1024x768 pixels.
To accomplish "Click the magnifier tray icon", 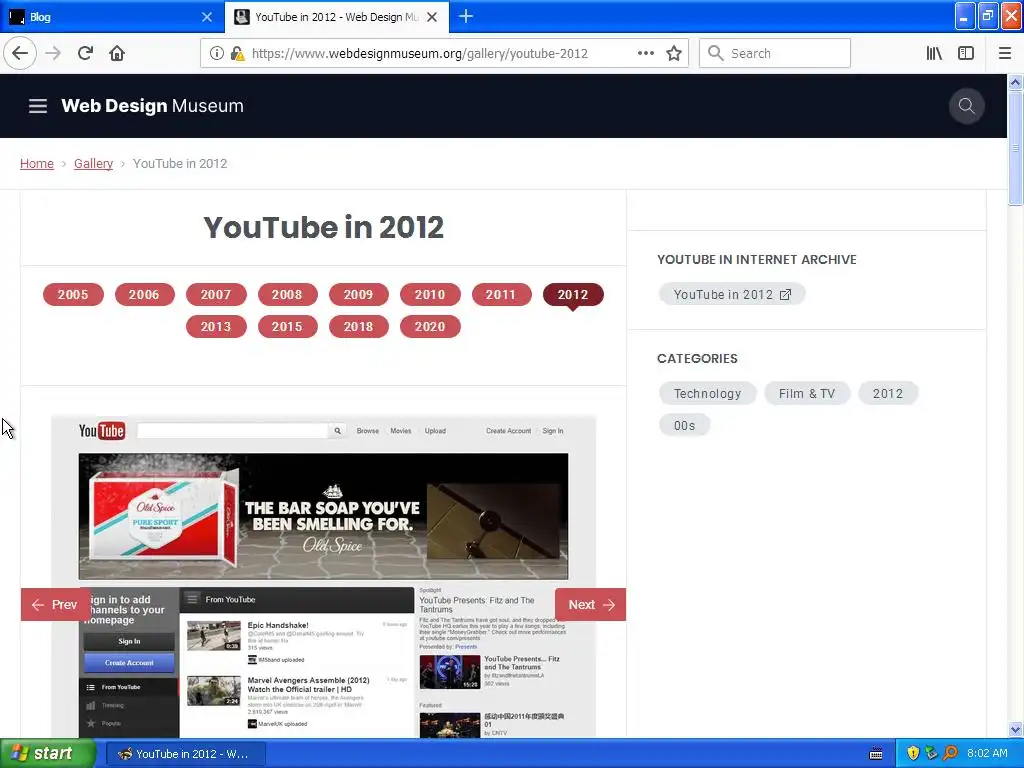I will [950, 754].
